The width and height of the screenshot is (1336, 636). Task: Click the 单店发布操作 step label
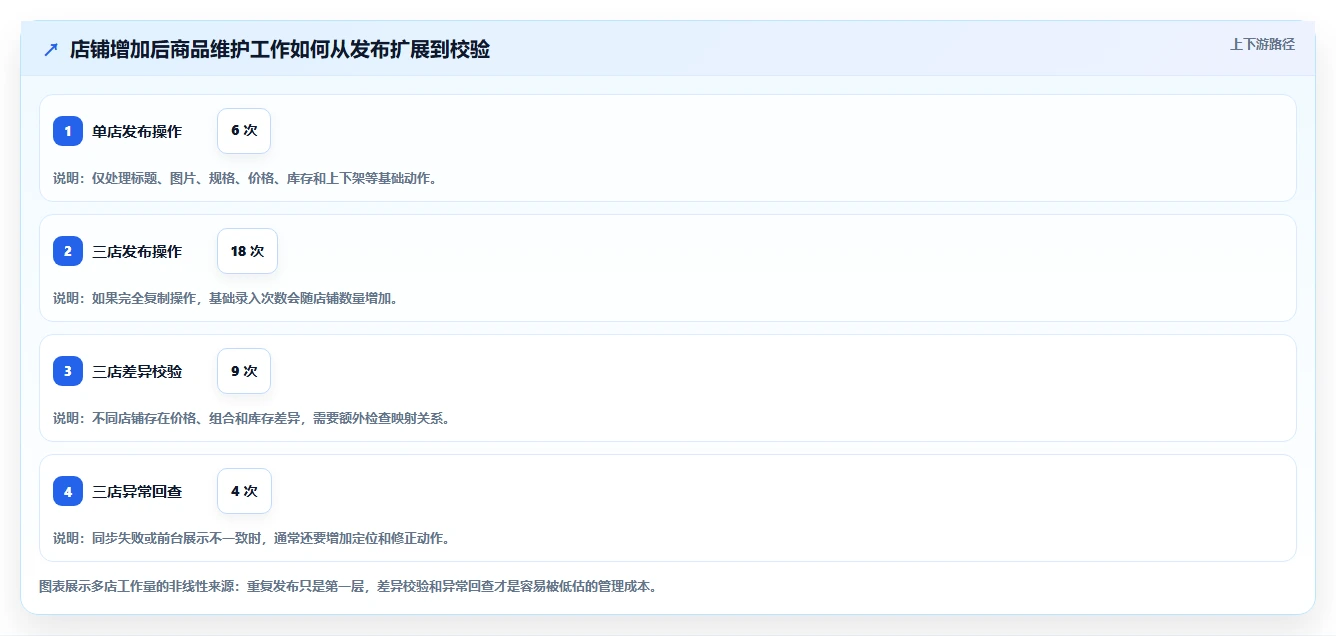pyautogui.click(x=137, y=131)
